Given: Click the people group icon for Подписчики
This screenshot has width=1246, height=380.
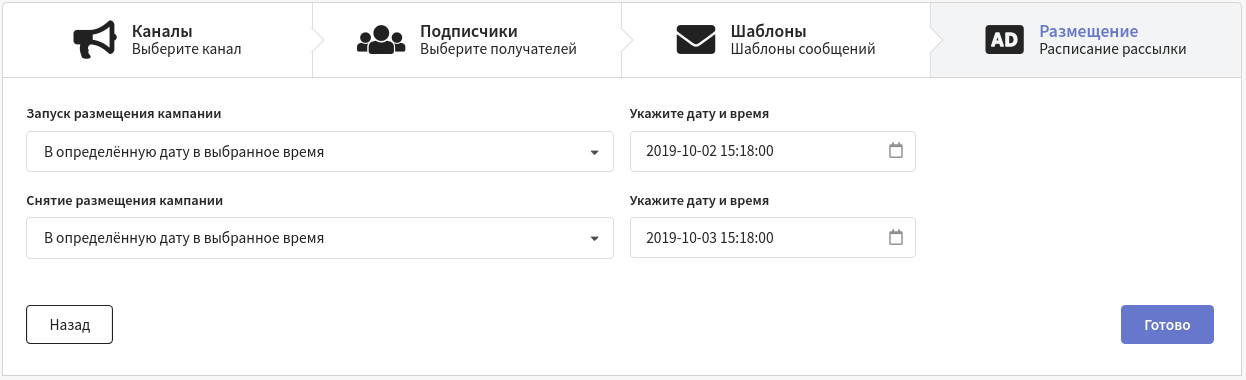Looking at the screenshot, I should coord(381,40).
